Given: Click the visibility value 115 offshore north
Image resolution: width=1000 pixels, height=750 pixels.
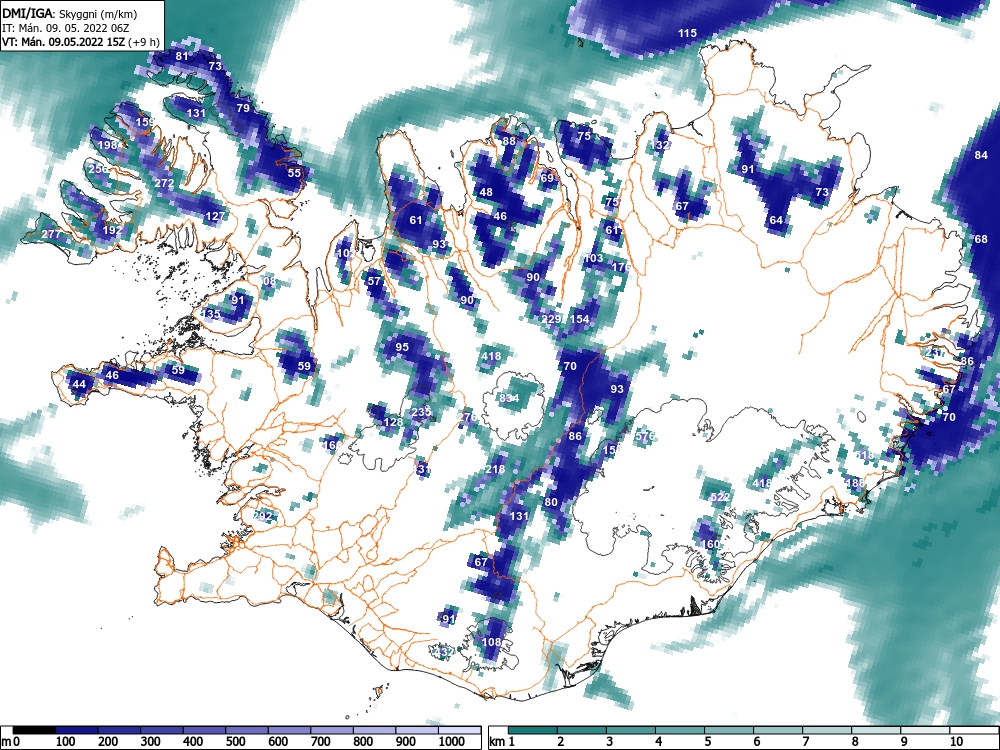Looking at the screenshot, I should pos(687,33).
